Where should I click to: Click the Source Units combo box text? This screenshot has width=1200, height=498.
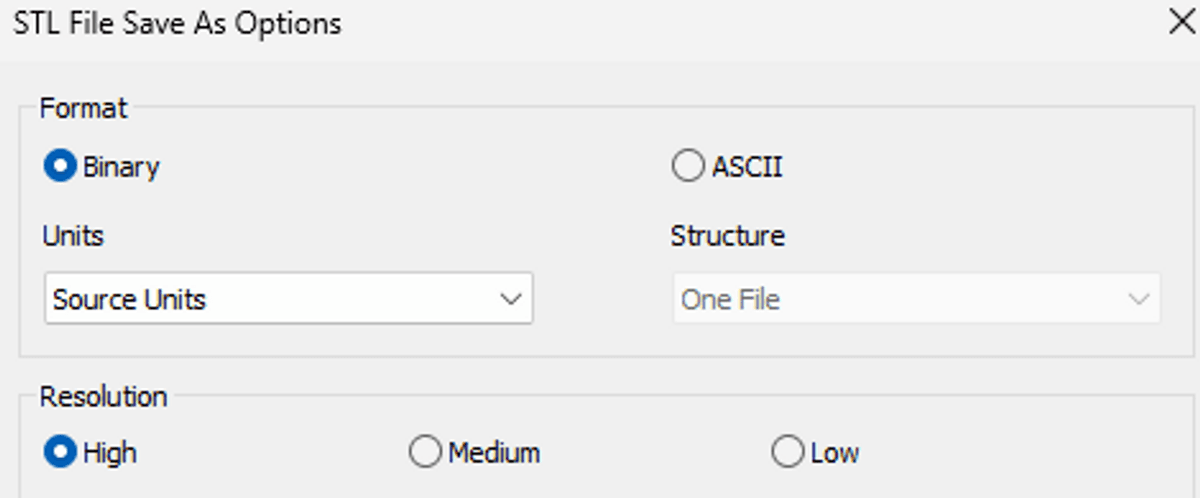129,299
